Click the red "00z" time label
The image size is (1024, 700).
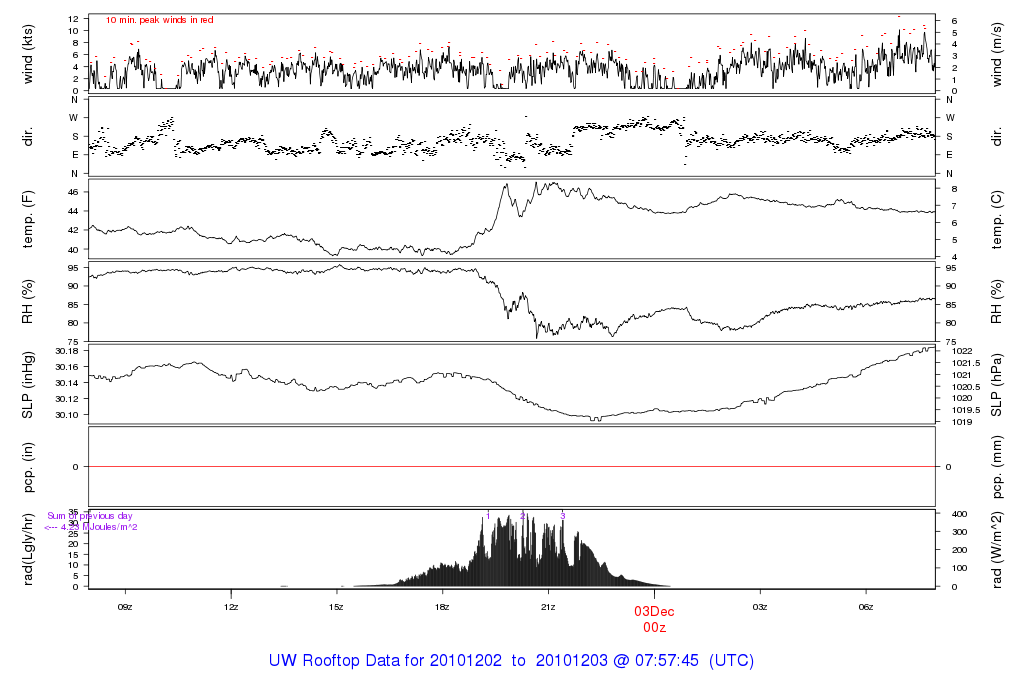coord(654,628)
